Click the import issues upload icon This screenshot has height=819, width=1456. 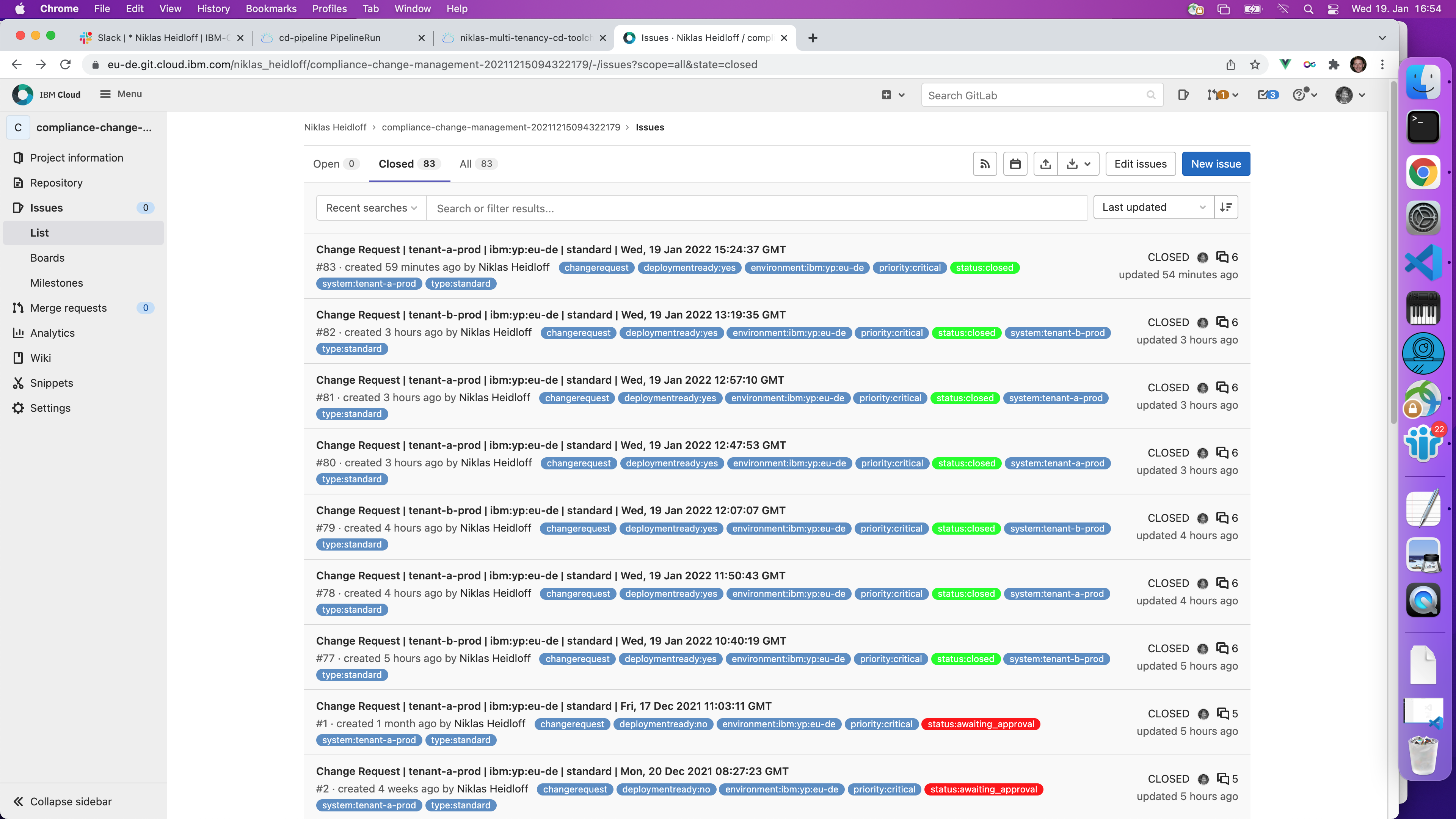point(1046,164)
